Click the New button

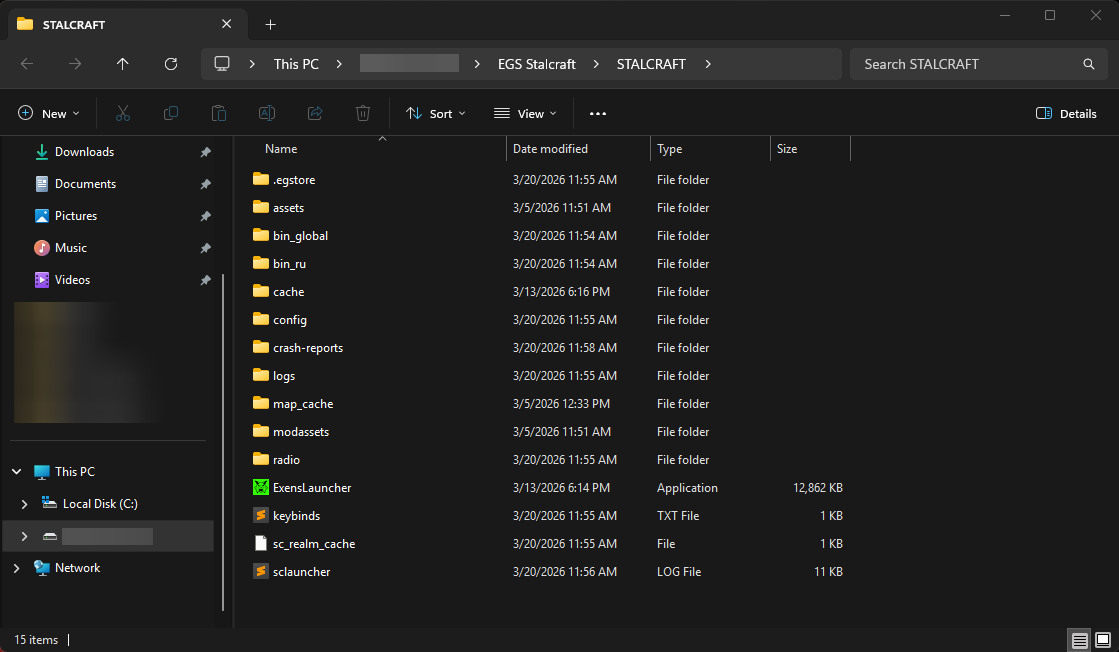(x=48, y=114)
